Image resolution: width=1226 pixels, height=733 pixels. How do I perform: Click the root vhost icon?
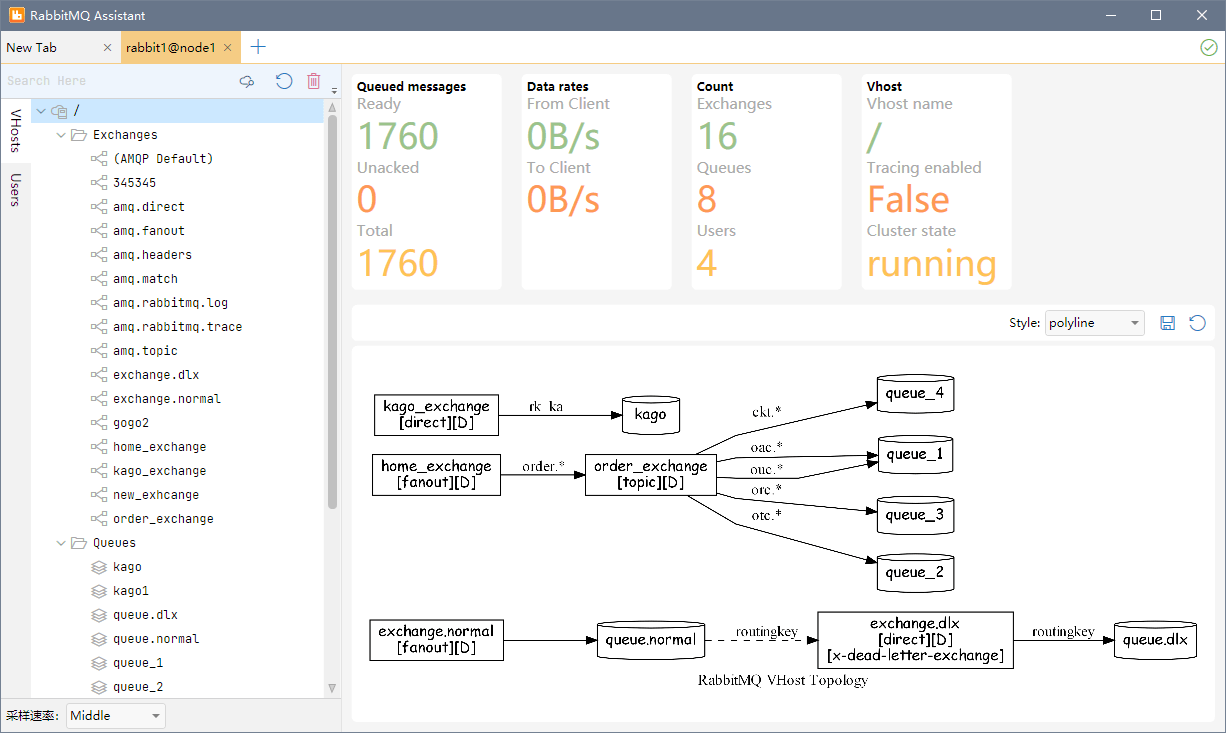point(59,111)
